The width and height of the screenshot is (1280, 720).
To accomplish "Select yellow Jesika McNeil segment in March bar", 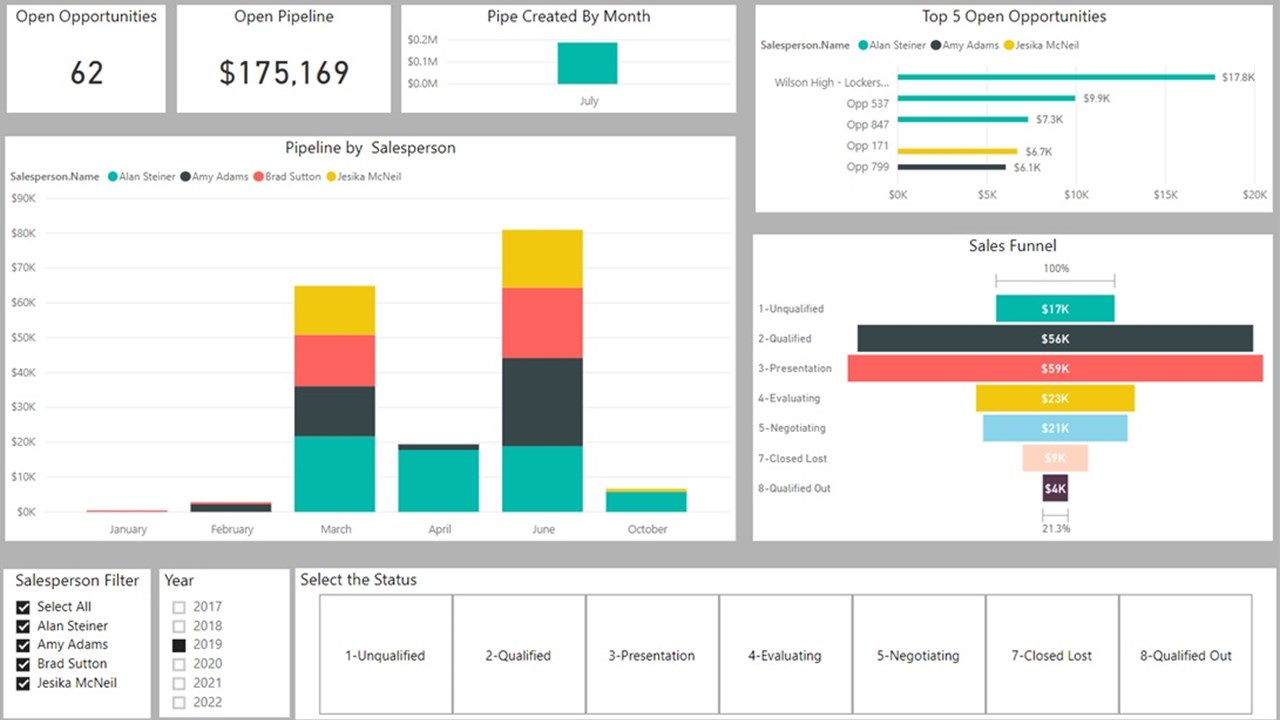I will tap(335, 310).
